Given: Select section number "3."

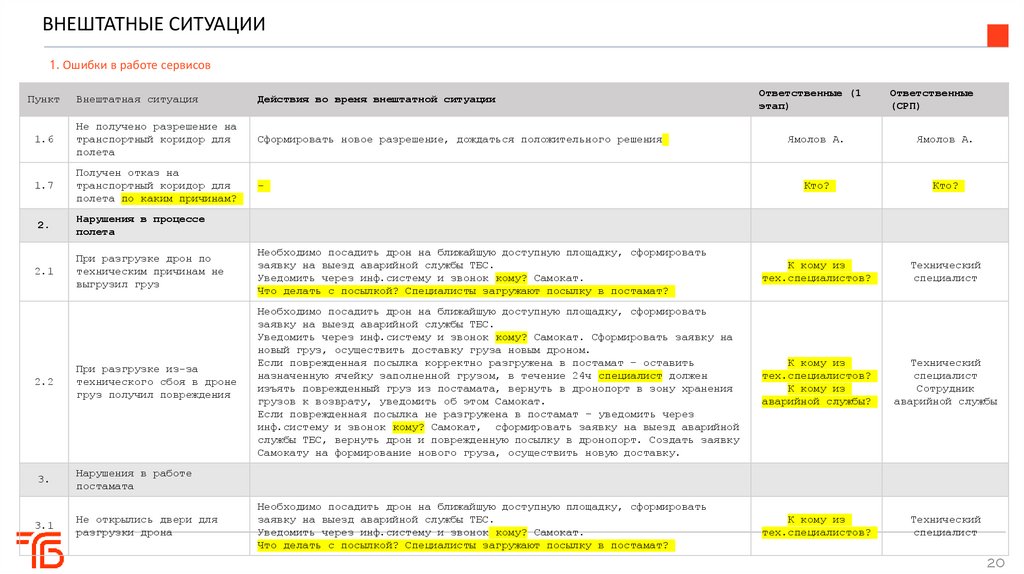Looking at the screenshot, I should (x=43, y=479).
